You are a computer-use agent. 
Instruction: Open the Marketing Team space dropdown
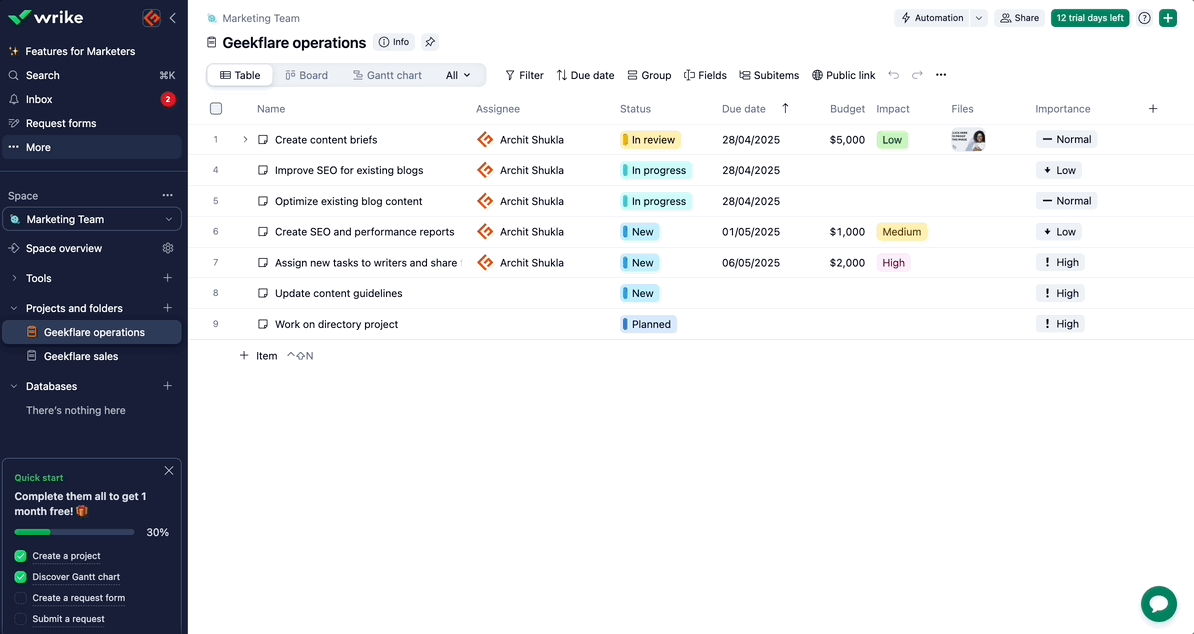(91, 219)
